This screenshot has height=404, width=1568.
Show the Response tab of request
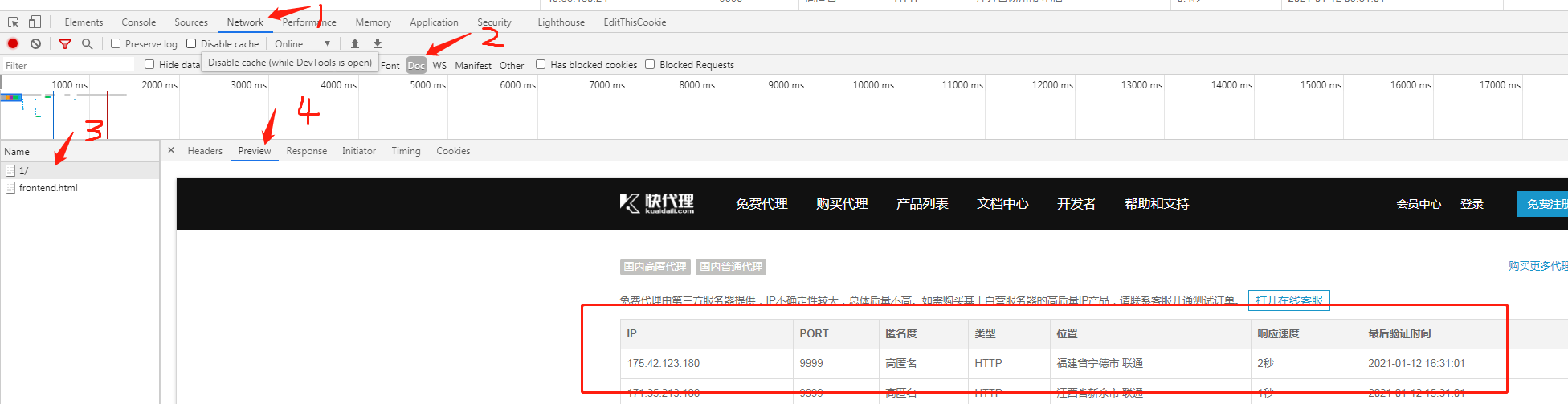click(307, 151)
